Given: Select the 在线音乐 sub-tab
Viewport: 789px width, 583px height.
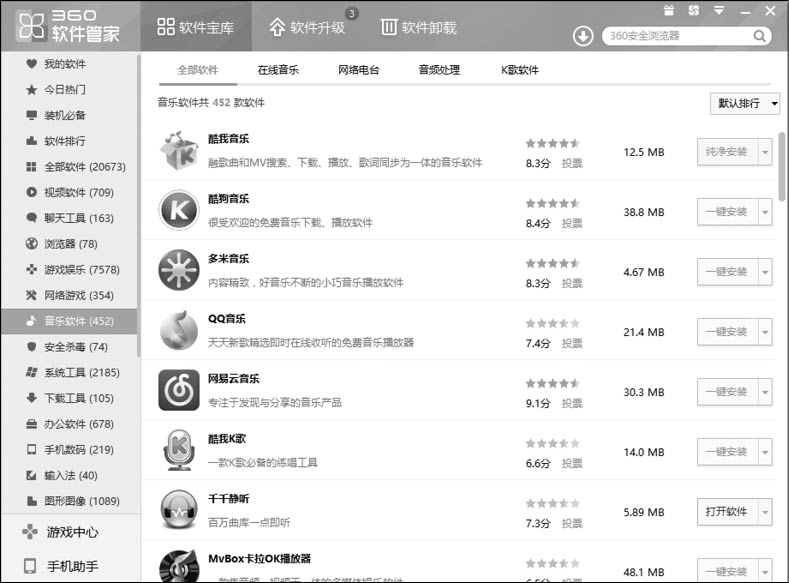Looking at the screenshot, I should pyautogui.click(x=278, y=70).
